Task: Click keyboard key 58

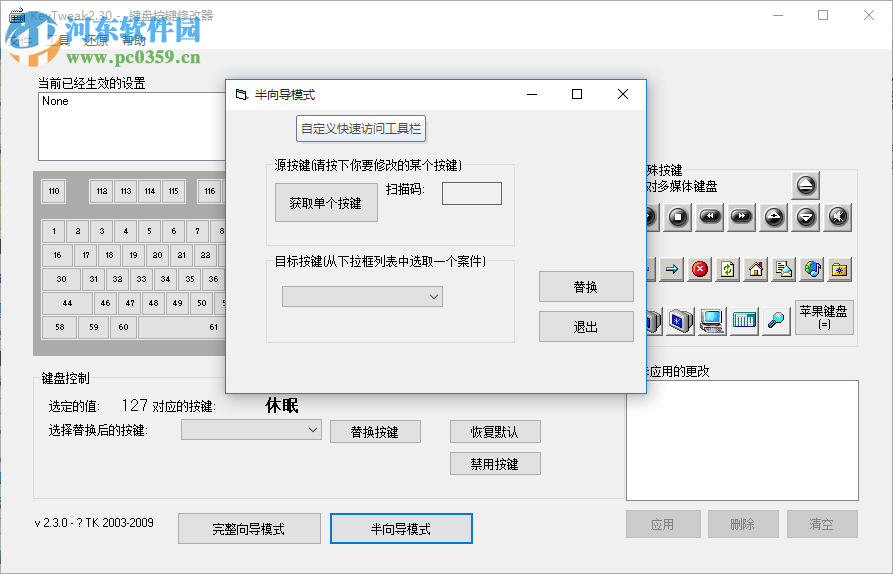Action: 59,327
